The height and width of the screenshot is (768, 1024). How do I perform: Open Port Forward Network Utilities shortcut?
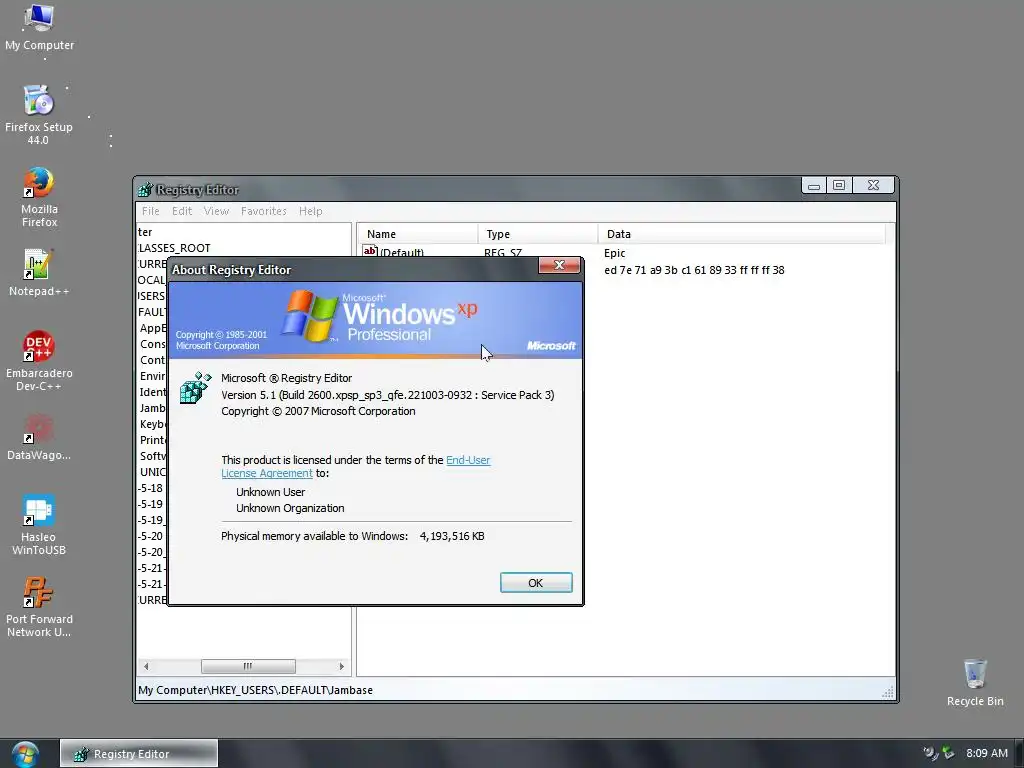click(x=39, y=607)
